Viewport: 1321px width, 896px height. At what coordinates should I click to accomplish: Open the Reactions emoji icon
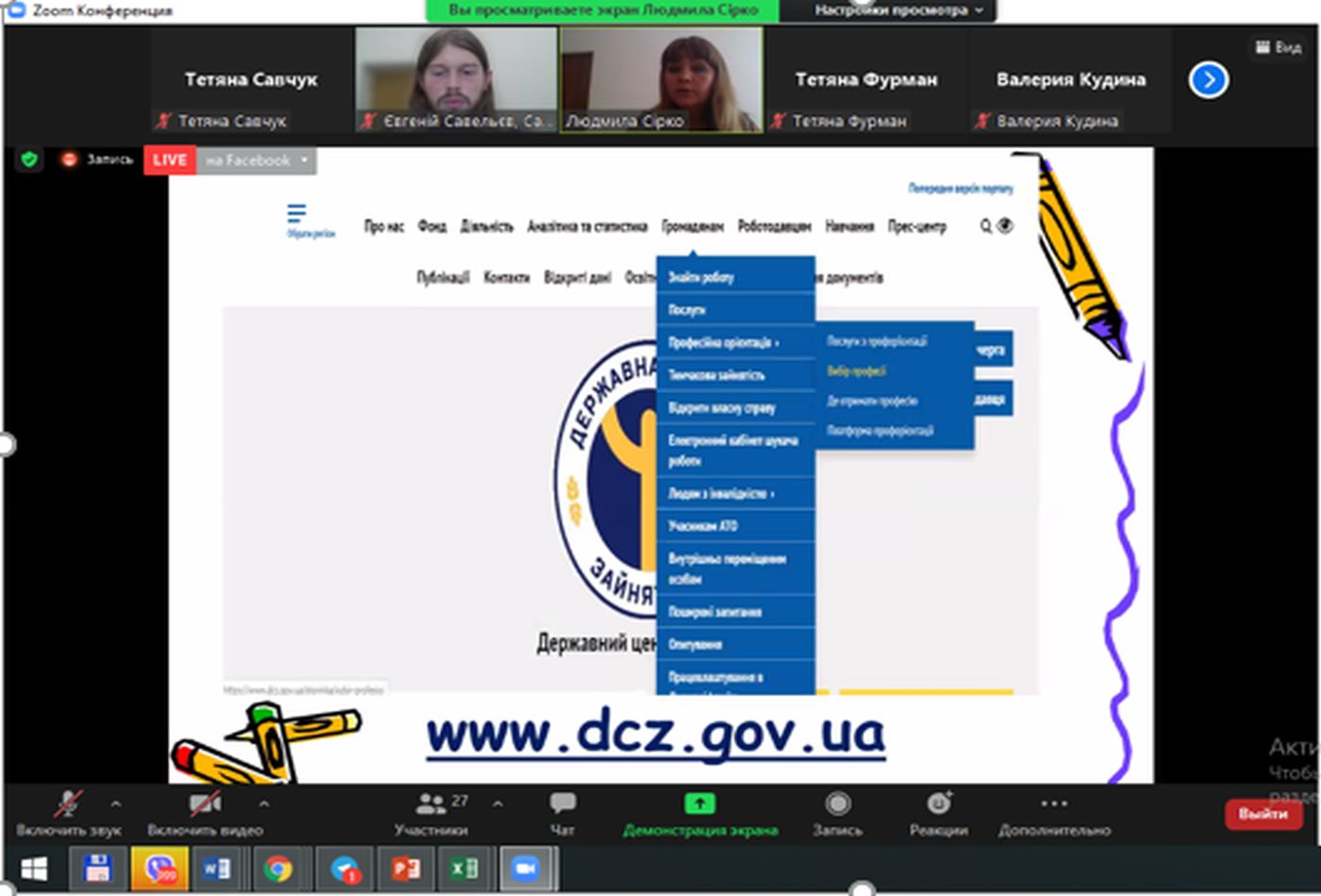coord(938,804)
